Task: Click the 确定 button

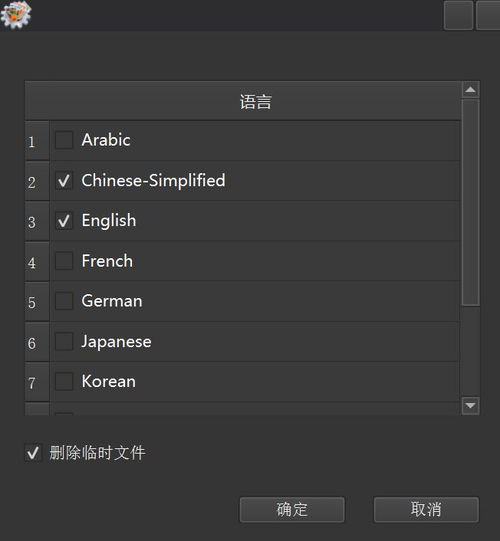Action: (x=292, y=510)
